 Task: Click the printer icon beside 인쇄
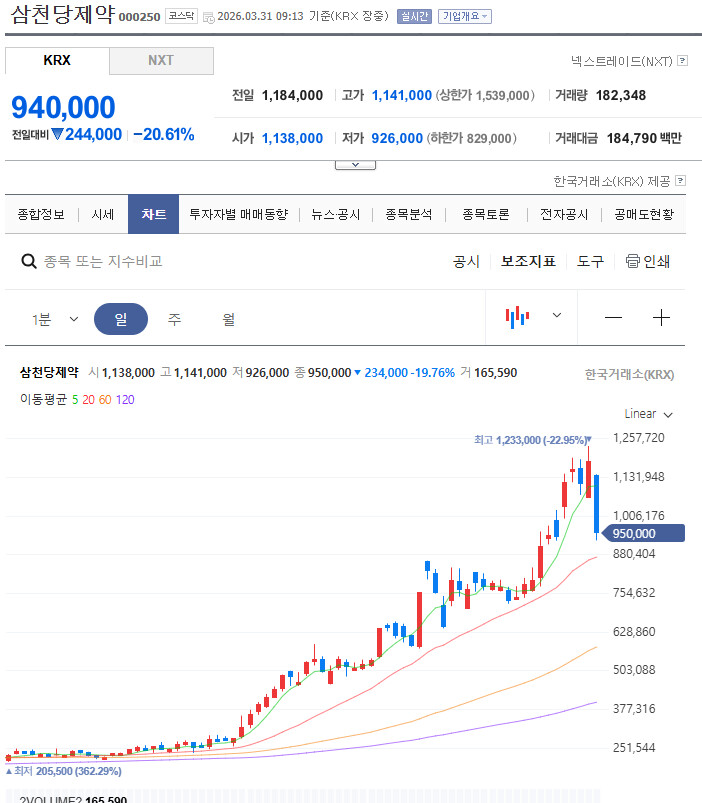tap(632, 261)
